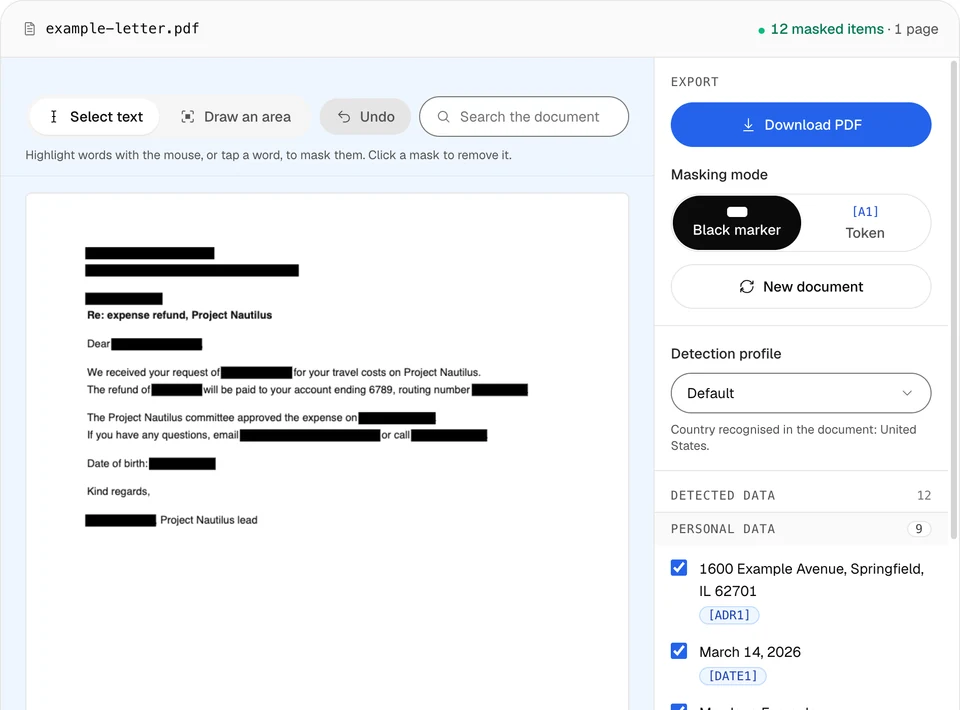Remove the email address mask

click(x=310, y=435)
